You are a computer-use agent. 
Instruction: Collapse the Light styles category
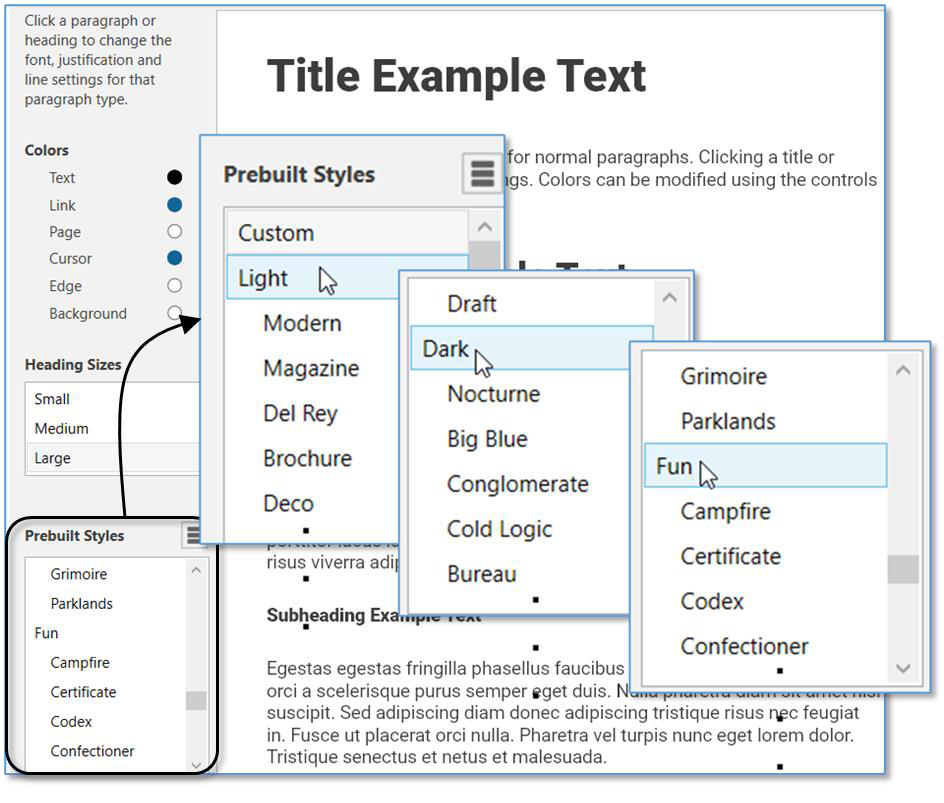pos(263,279)
